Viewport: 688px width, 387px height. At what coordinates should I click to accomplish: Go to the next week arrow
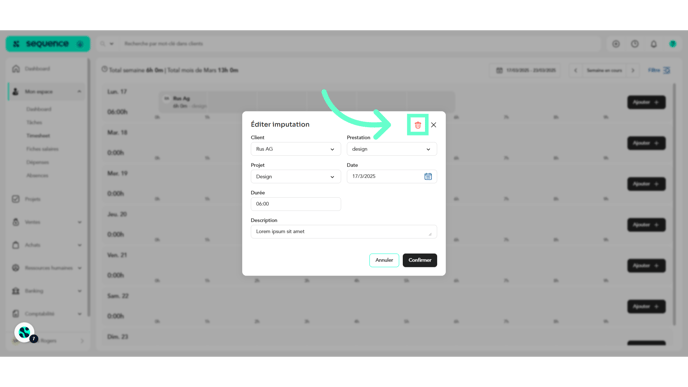(x=633, y=70)
